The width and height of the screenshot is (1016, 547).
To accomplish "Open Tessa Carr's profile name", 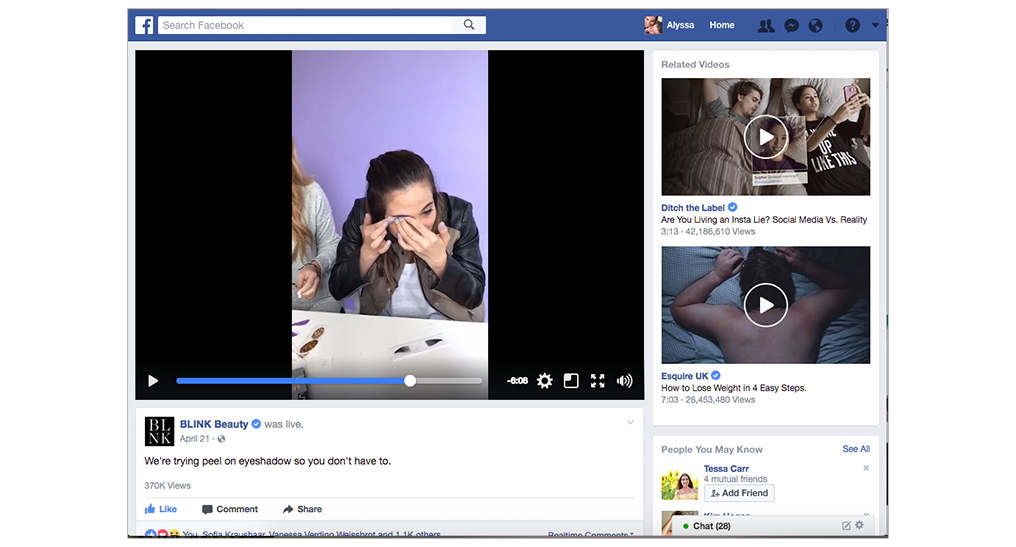I will 726,469.
